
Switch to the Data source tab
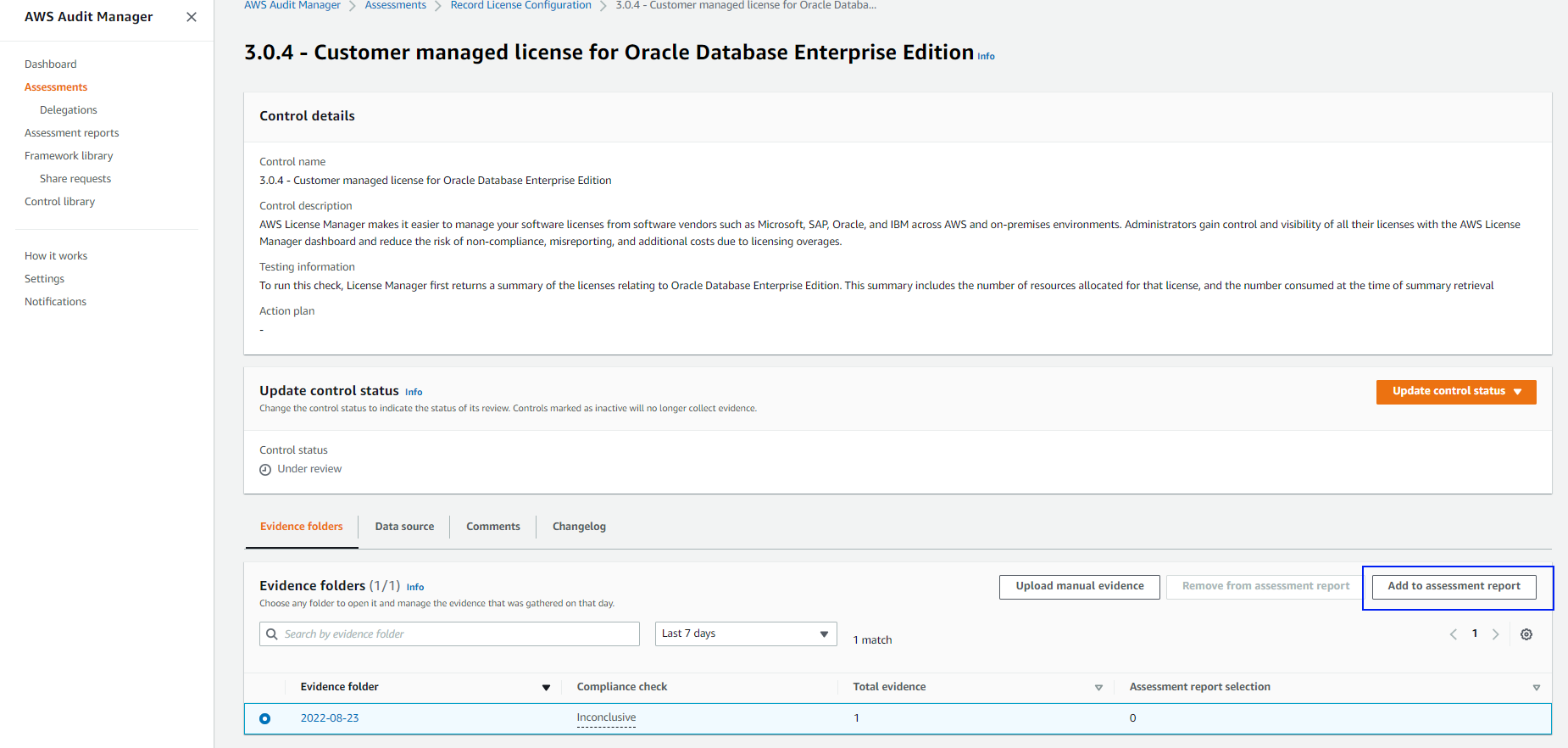pos(404,527)
